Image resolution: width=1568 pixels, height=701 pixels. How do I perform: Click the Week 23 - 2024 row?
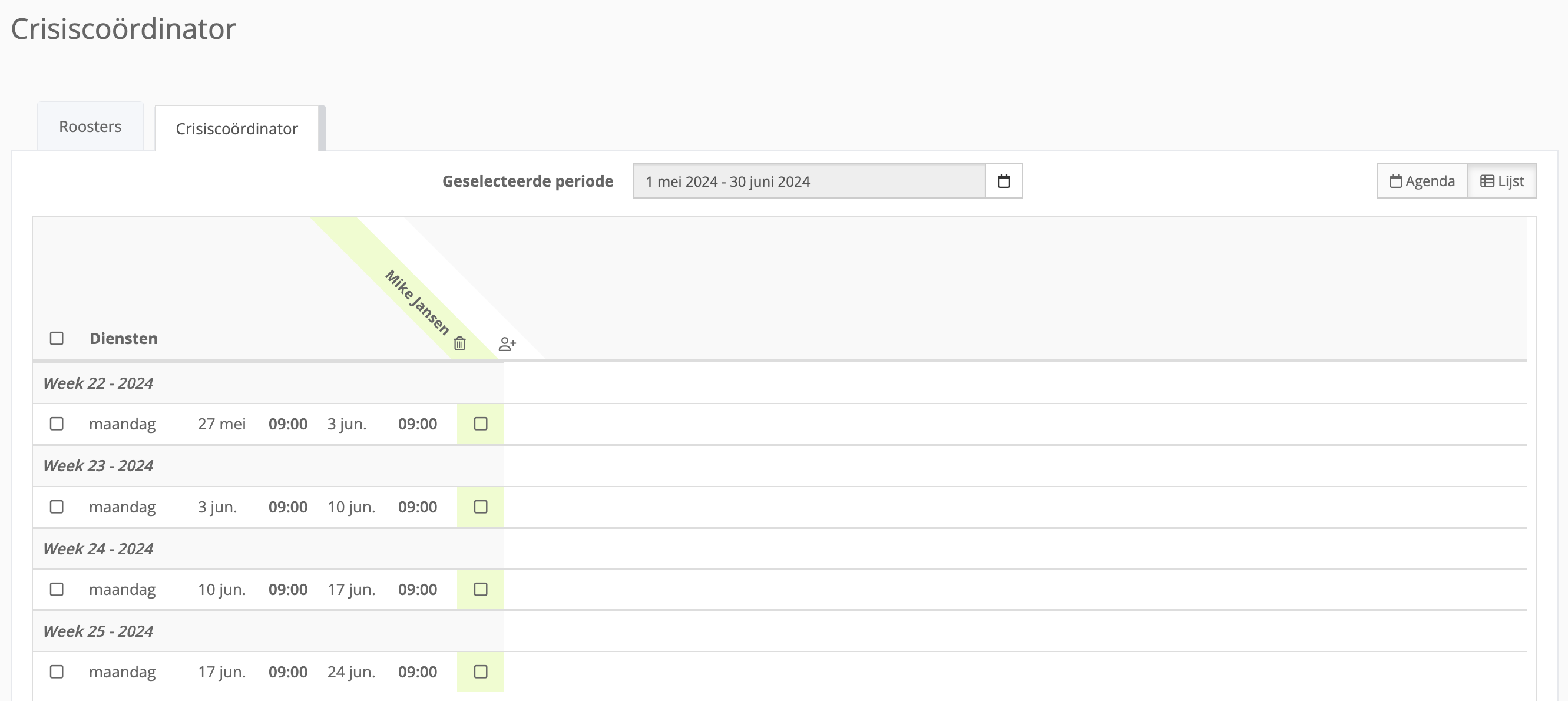click(x=268, y=466)
